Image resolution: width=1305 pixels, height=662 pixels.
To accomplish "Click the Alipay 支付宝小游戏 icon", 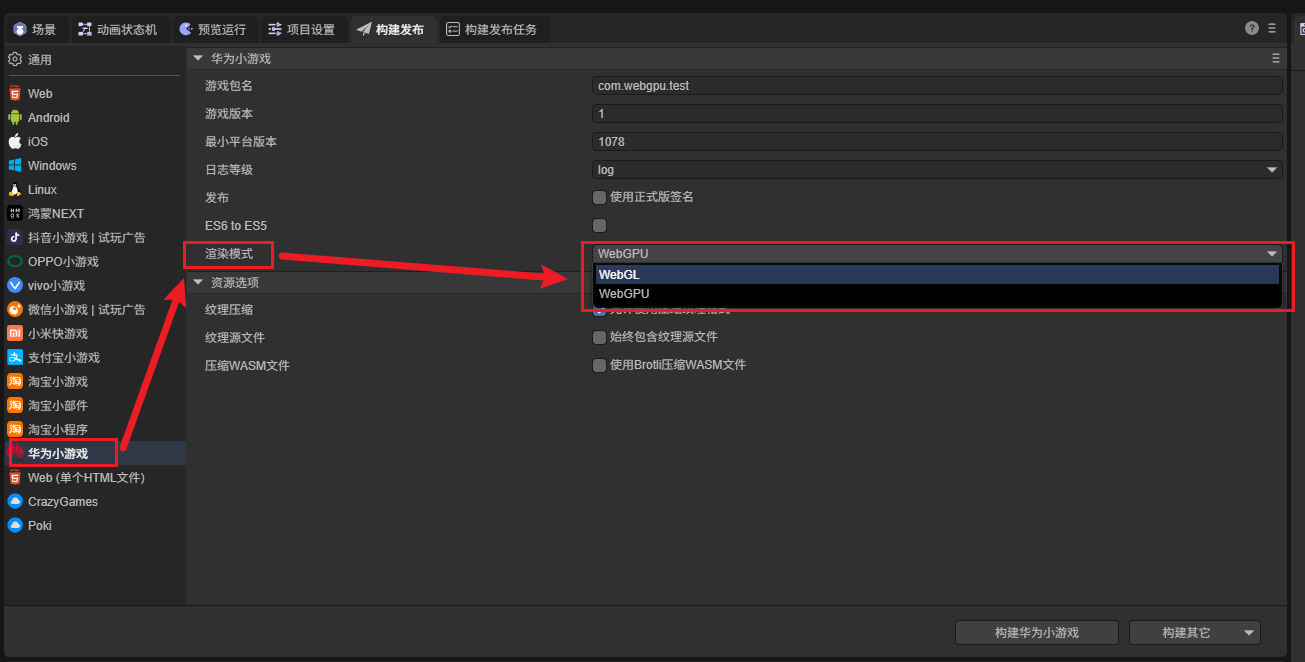I will pyautogui.click(x=15, y=357).
